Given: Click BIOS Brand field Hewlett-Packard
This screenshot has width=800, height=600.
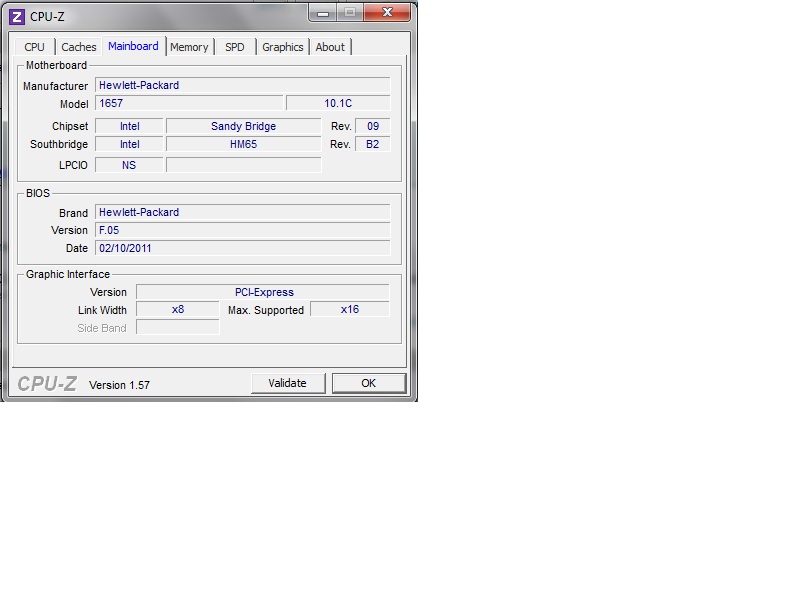Looking at the screenshot, I should 243,212.
